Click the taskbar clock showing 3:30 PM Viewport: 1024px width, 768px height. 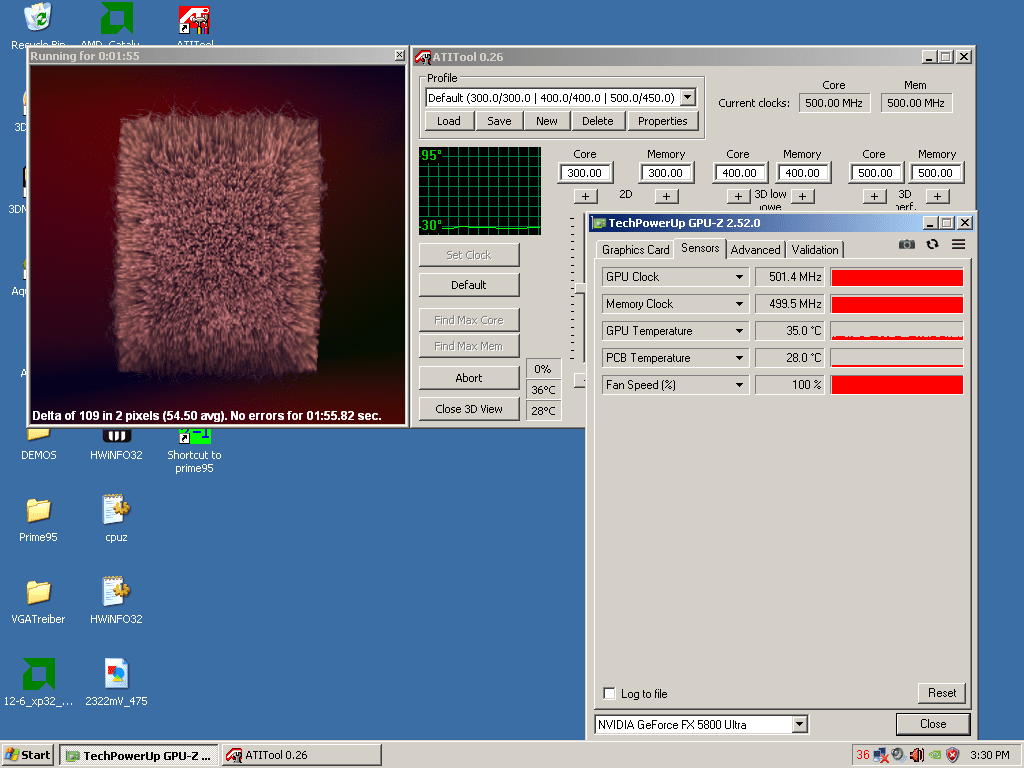989,755
